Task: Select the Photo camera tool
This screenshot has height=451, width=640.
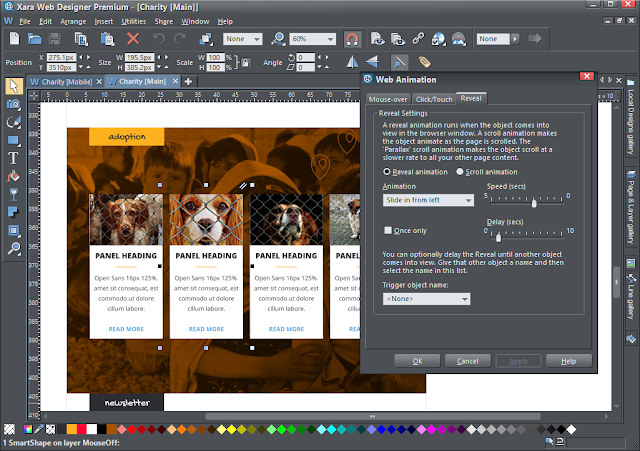Action: click(13, 104)
